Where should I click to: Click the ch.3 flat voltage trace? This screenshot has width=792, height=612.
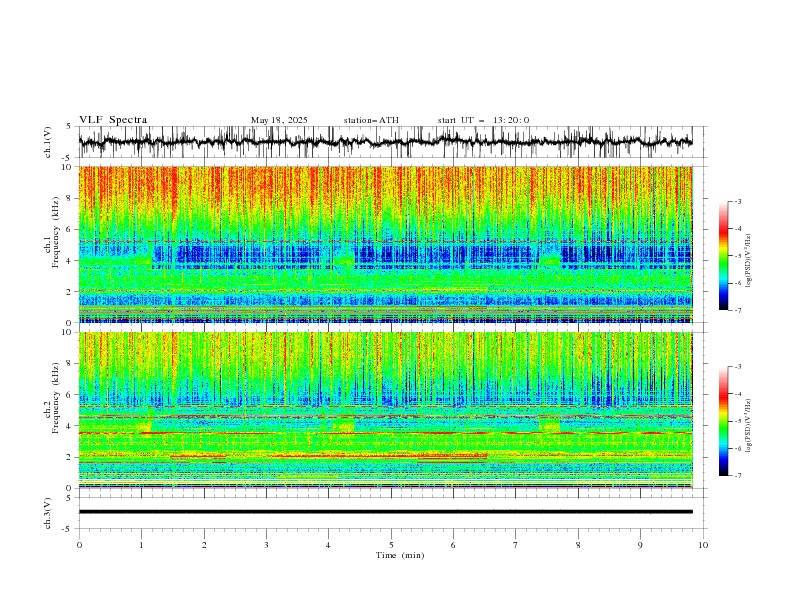(385, 512)
